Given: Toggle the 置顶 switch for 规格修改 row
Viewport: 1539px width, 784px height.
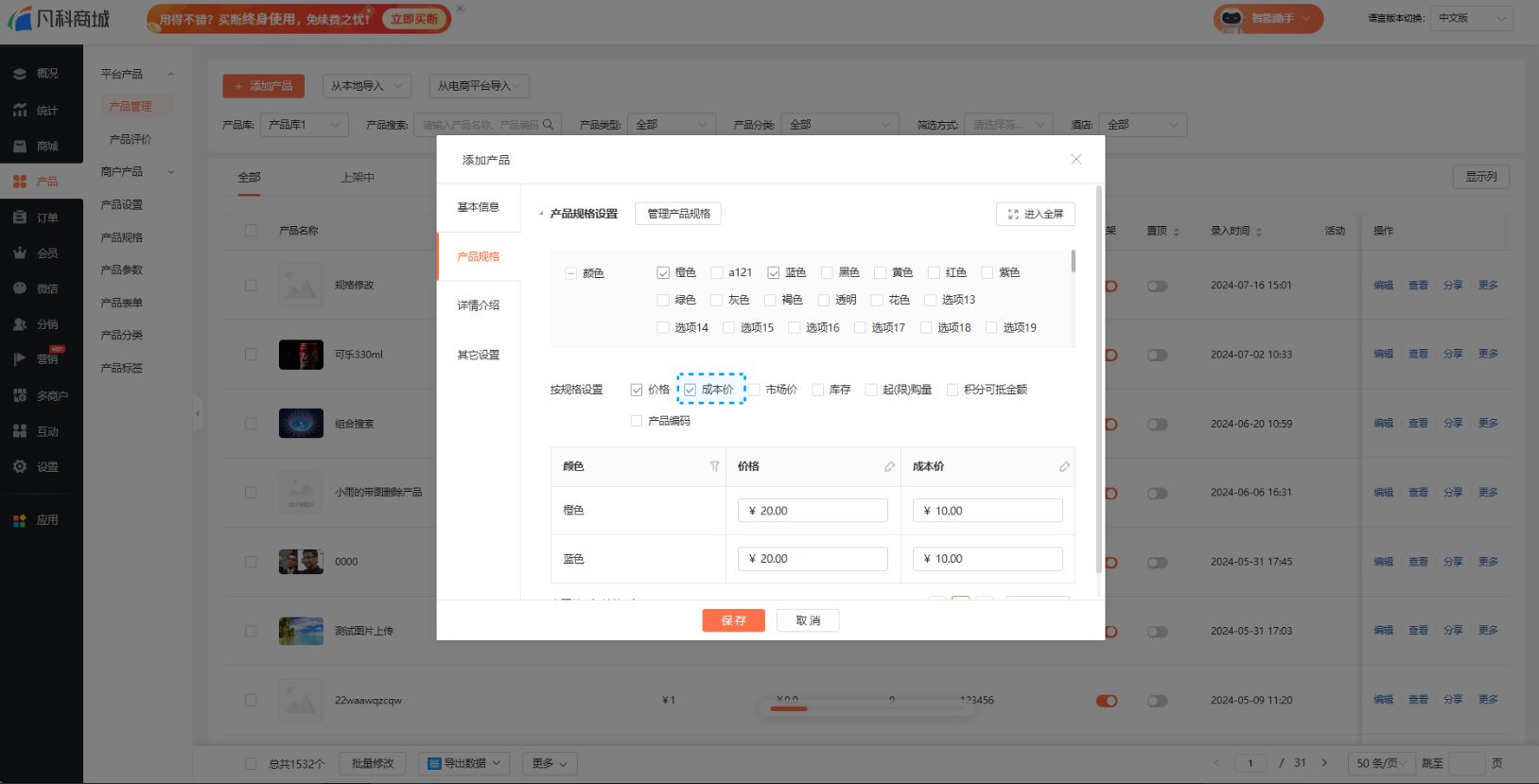Looking at the screenshot, I should click(1158, 286).
